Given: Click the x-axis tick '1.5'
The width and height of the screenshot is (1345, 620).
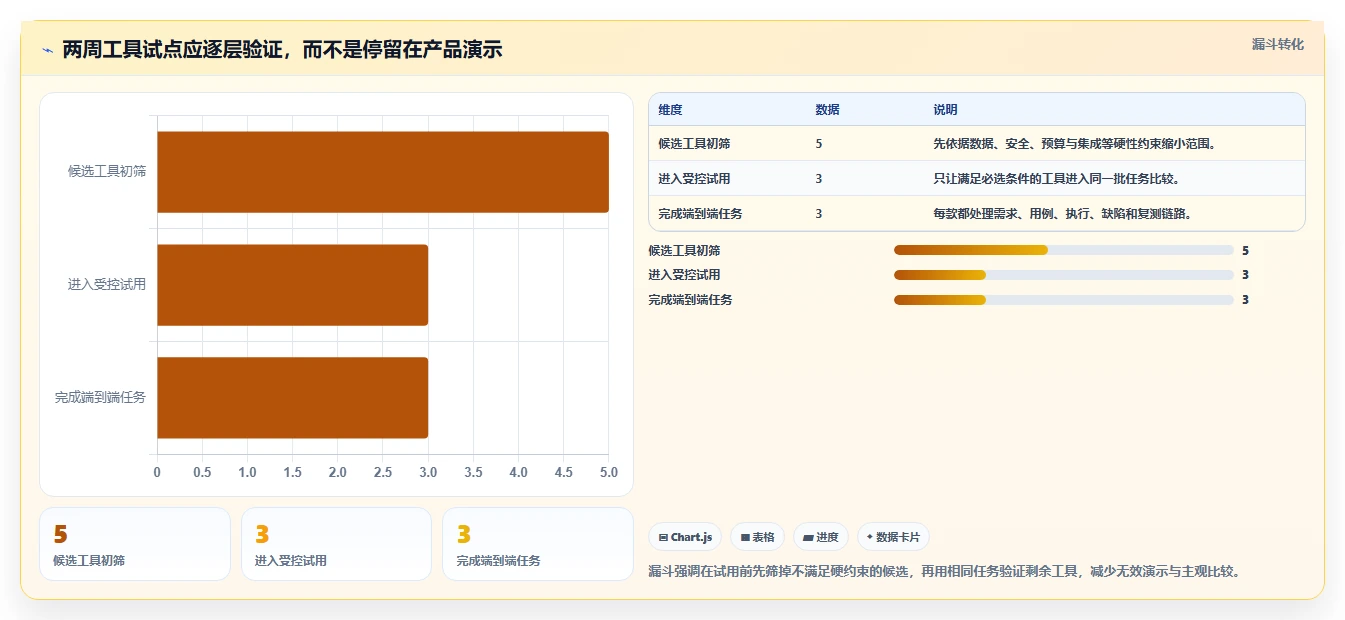Looking at the screenshot, I should pos(292,472).
